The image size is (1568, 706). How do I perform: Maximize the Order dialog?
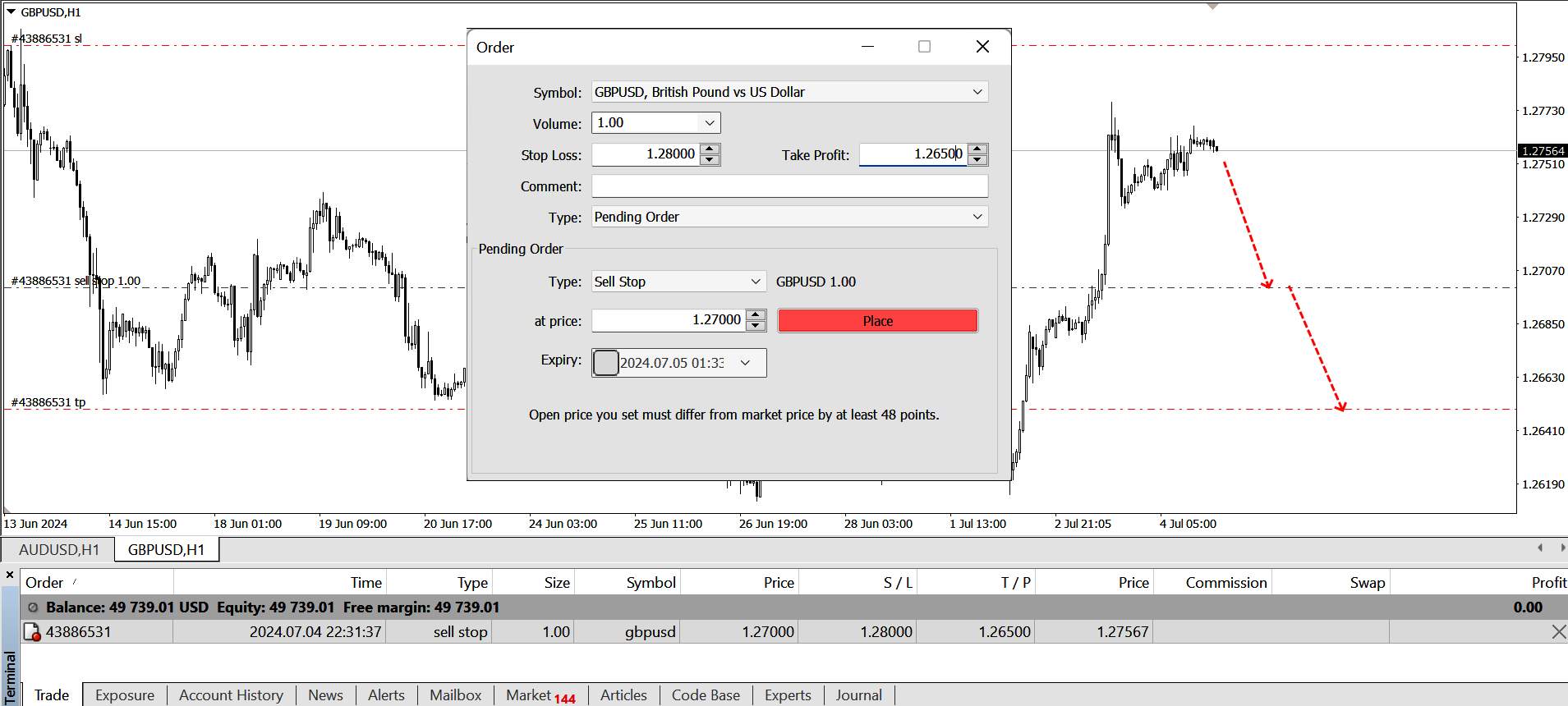pyautogui.click(x=924, y=47)
